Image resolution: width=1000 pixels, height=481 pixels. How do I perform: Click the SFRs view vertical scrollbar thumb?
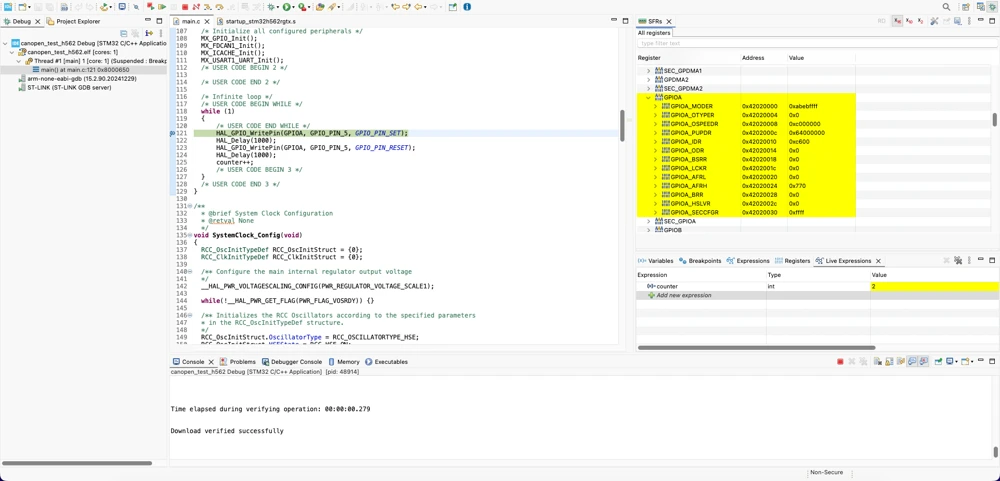[994, 119]
